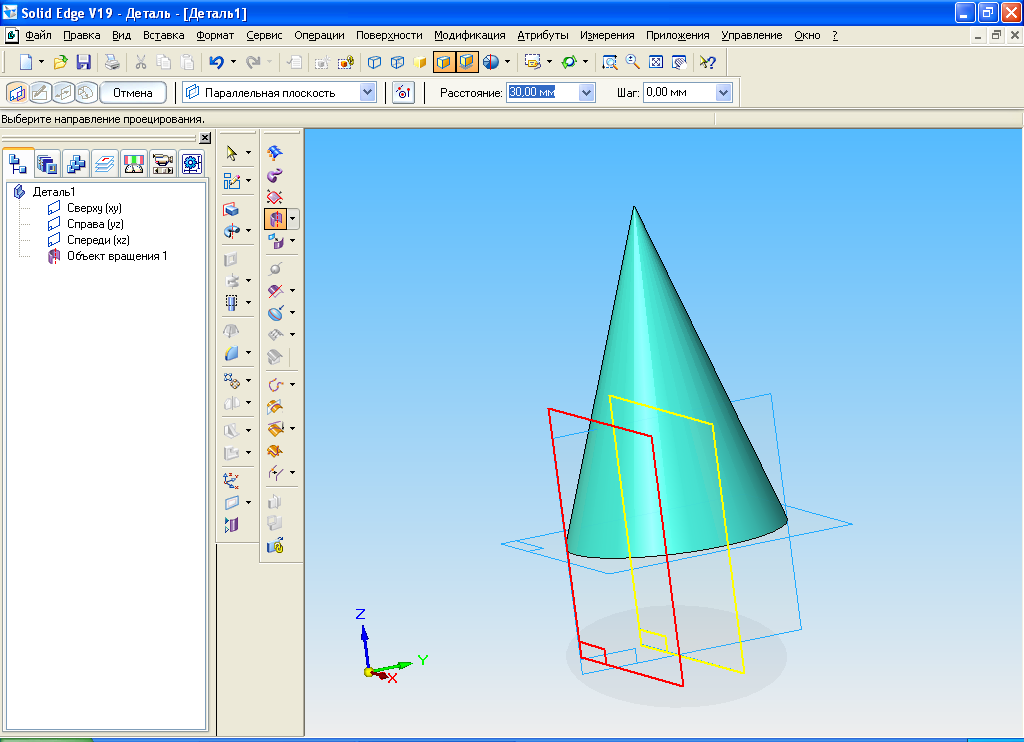This screenshot has width=1024, height=742.
Task: Toggle the first highlighted shaded display mode button
Action: point(444,62)
